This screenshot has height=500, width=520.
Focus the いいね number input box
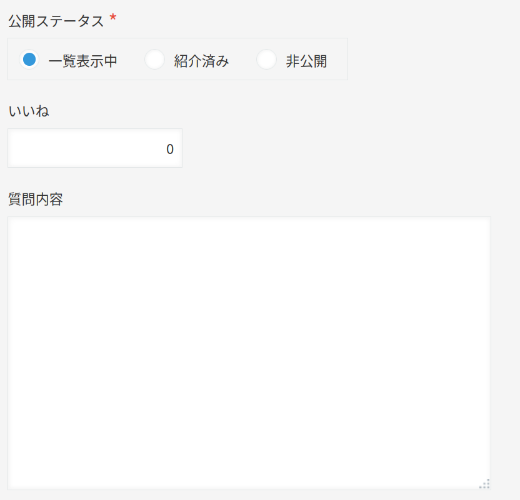tap(95, 148)
